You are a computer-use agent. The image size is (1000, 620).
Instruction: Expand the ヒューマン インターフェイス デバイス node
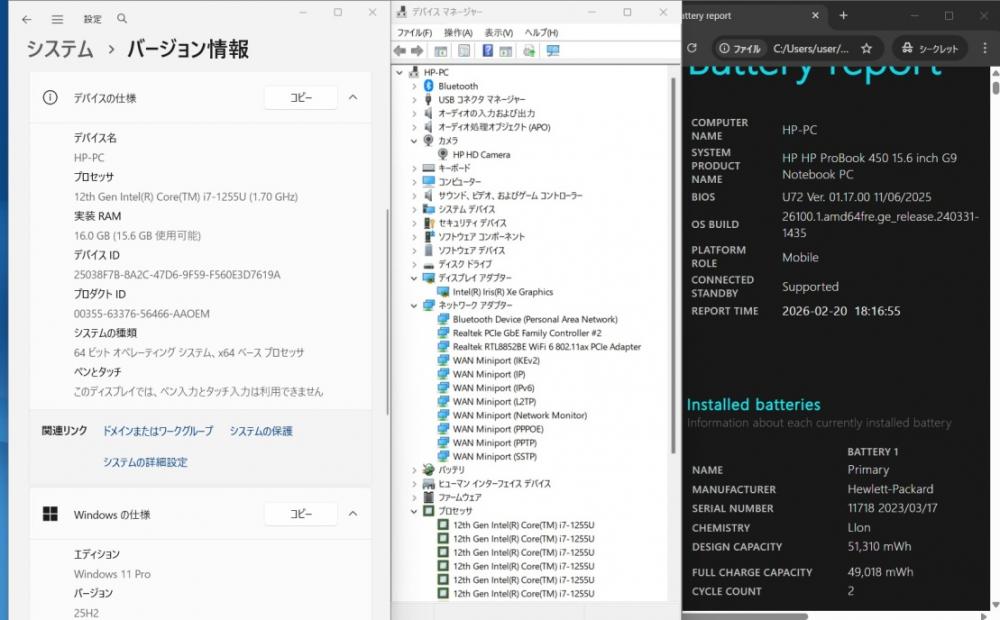(x=414, y=483)
